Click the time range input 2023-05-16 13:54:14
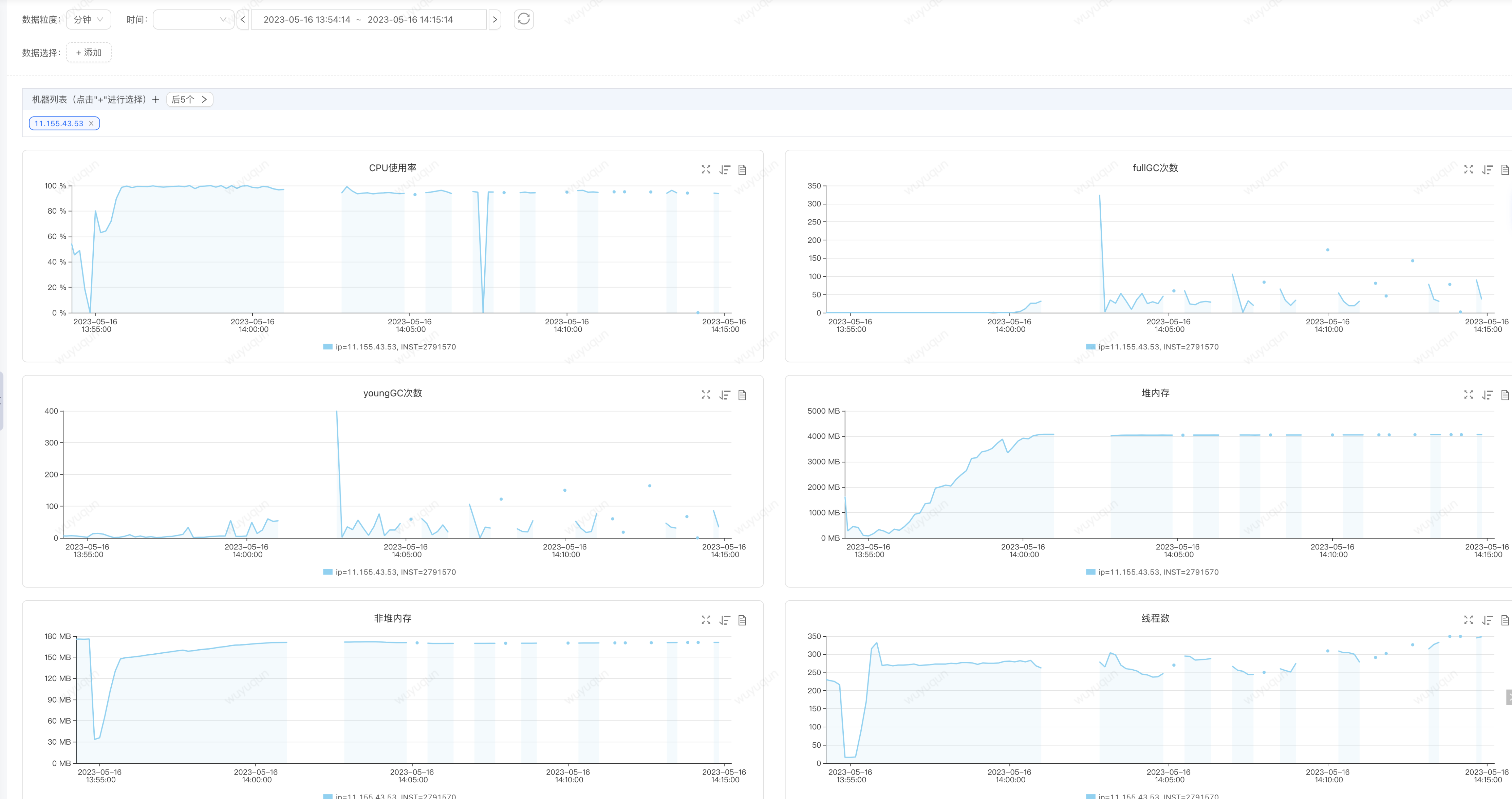The height and width of the screenshot is (799, 1512). (x=306, y=19)
